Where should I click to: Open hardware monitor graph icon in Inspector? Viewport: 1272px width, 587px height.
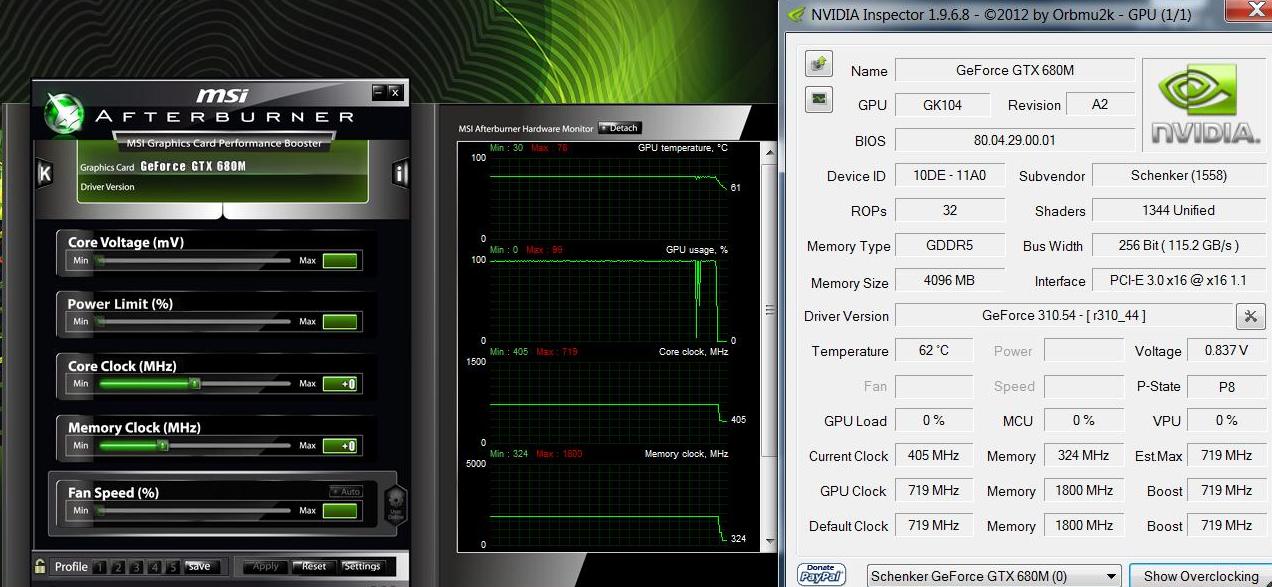[819, 99]
